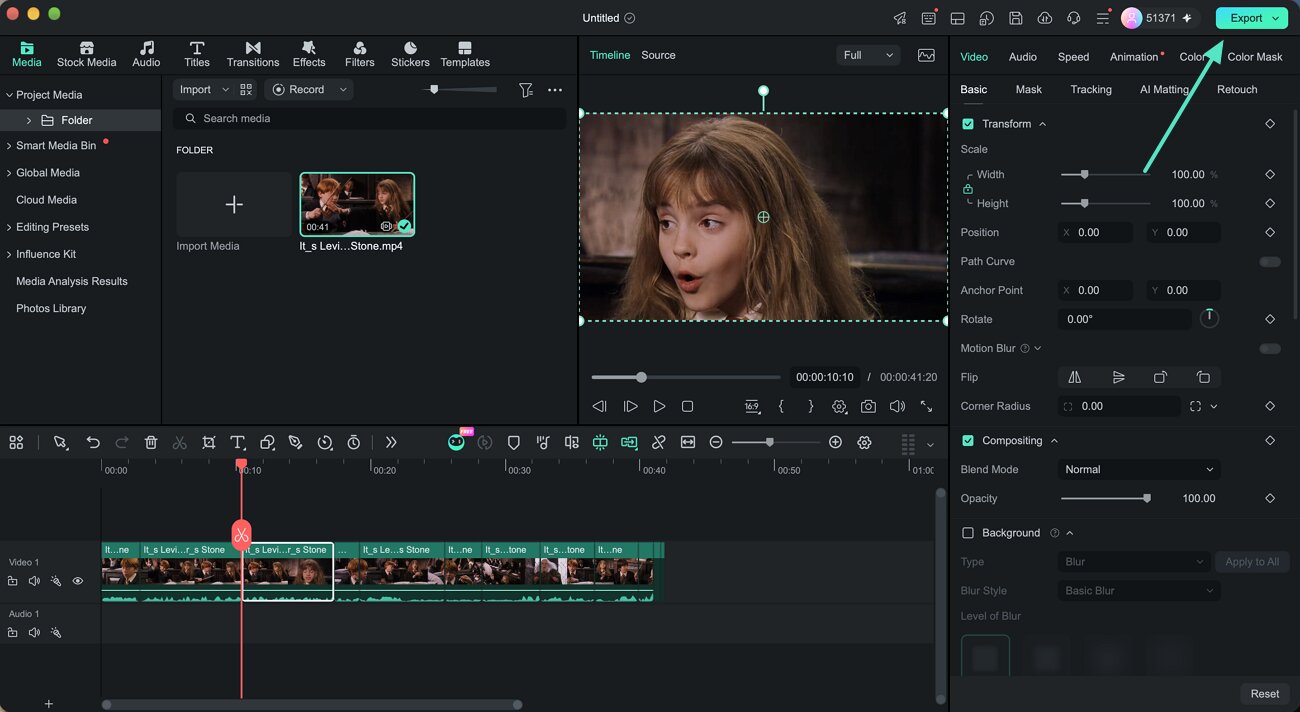The image size is (1300, 712).
Task: Lock the Video 1 track
Action: click(12, 581)
